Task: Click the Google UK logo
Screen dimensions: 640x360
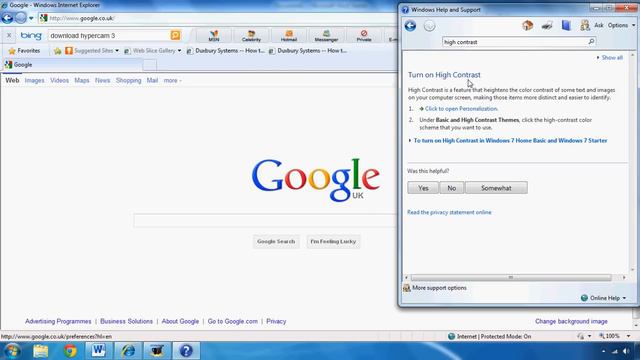Action: click(316, 180)
